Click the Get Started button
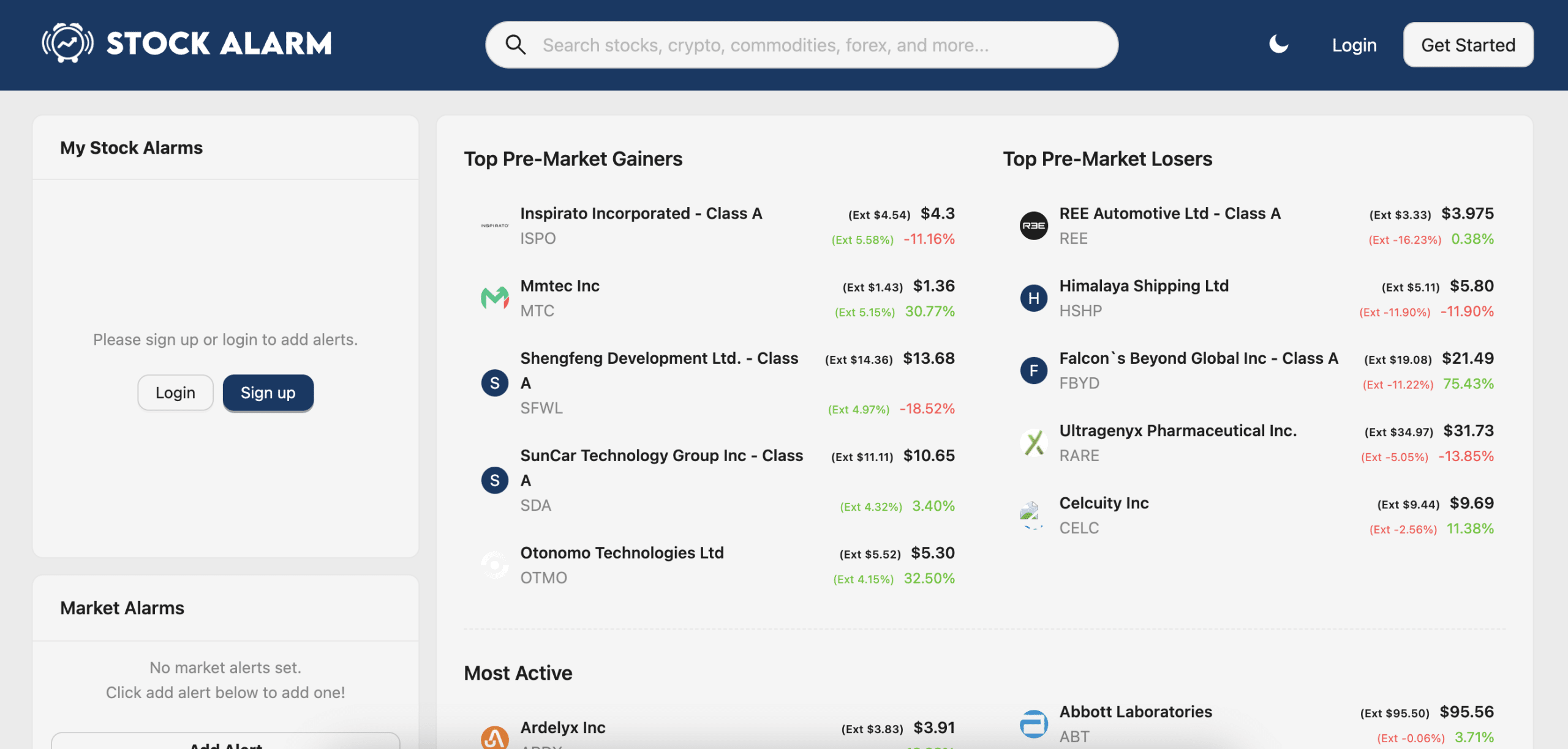The image size is (1568, 749). coord(1468,45)
